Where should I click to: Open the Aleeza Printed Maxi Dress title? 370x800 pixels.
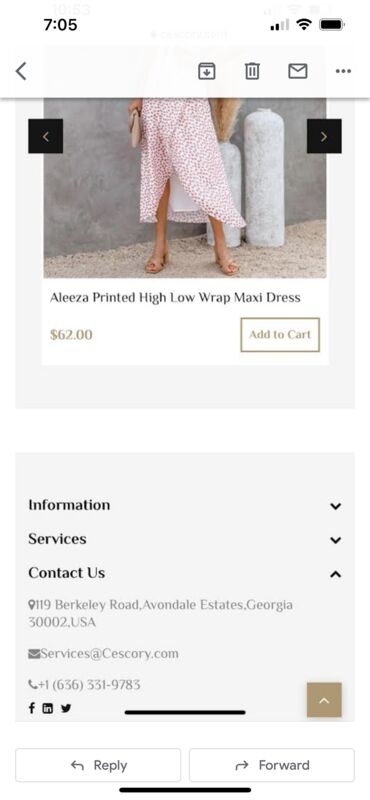point(175,297)
